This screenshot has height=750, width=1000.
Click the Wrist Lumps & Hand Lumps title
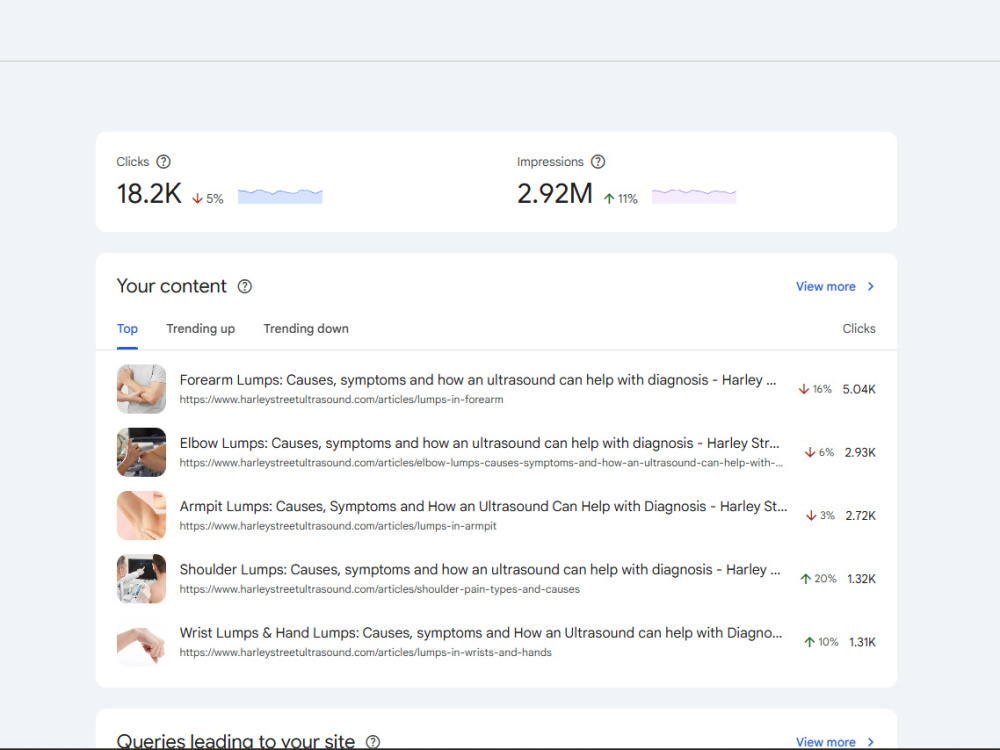[x=481, y=633]
